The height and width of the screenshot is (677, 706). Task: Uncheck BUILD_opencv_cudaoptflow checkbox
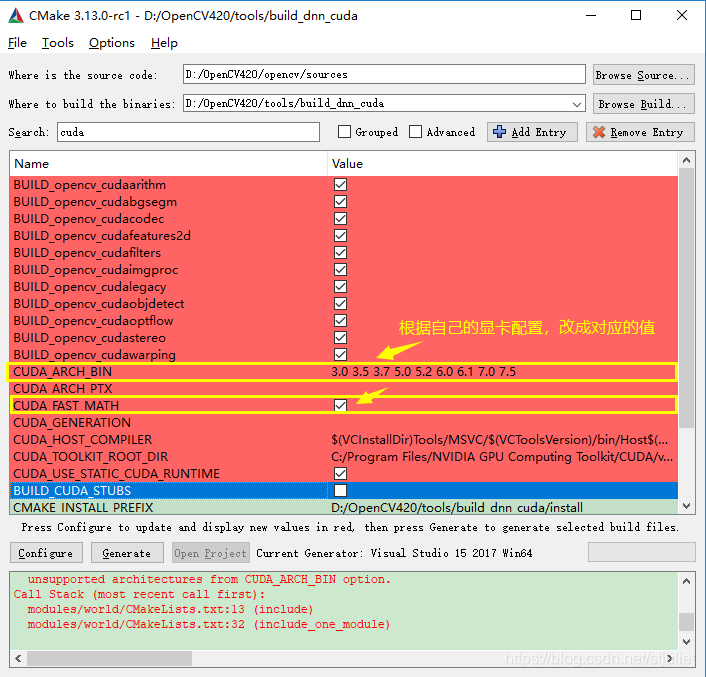[340, 320]
